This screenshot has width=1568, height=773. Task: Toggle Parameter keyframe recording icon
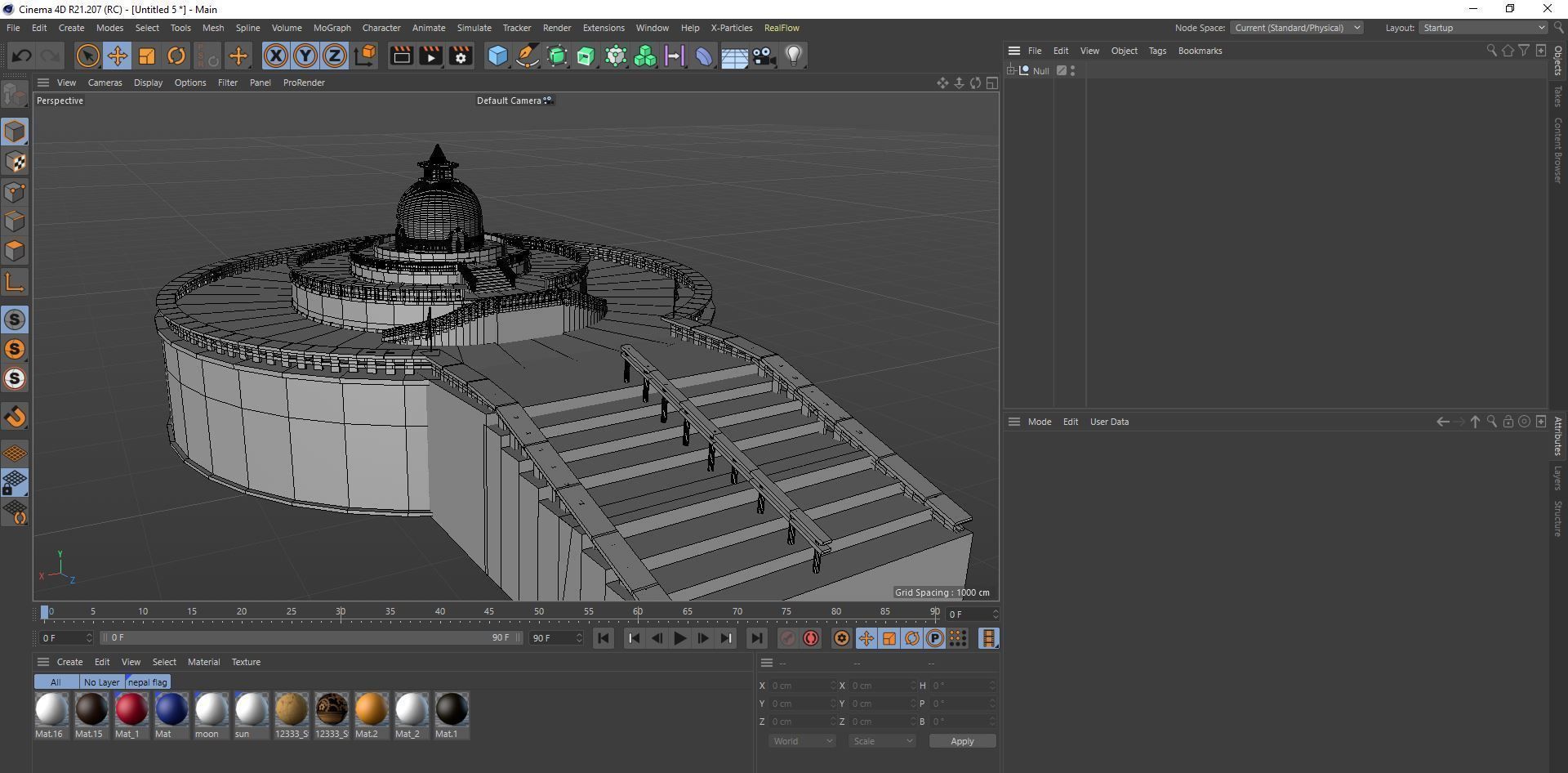click(x=934, y=638)
